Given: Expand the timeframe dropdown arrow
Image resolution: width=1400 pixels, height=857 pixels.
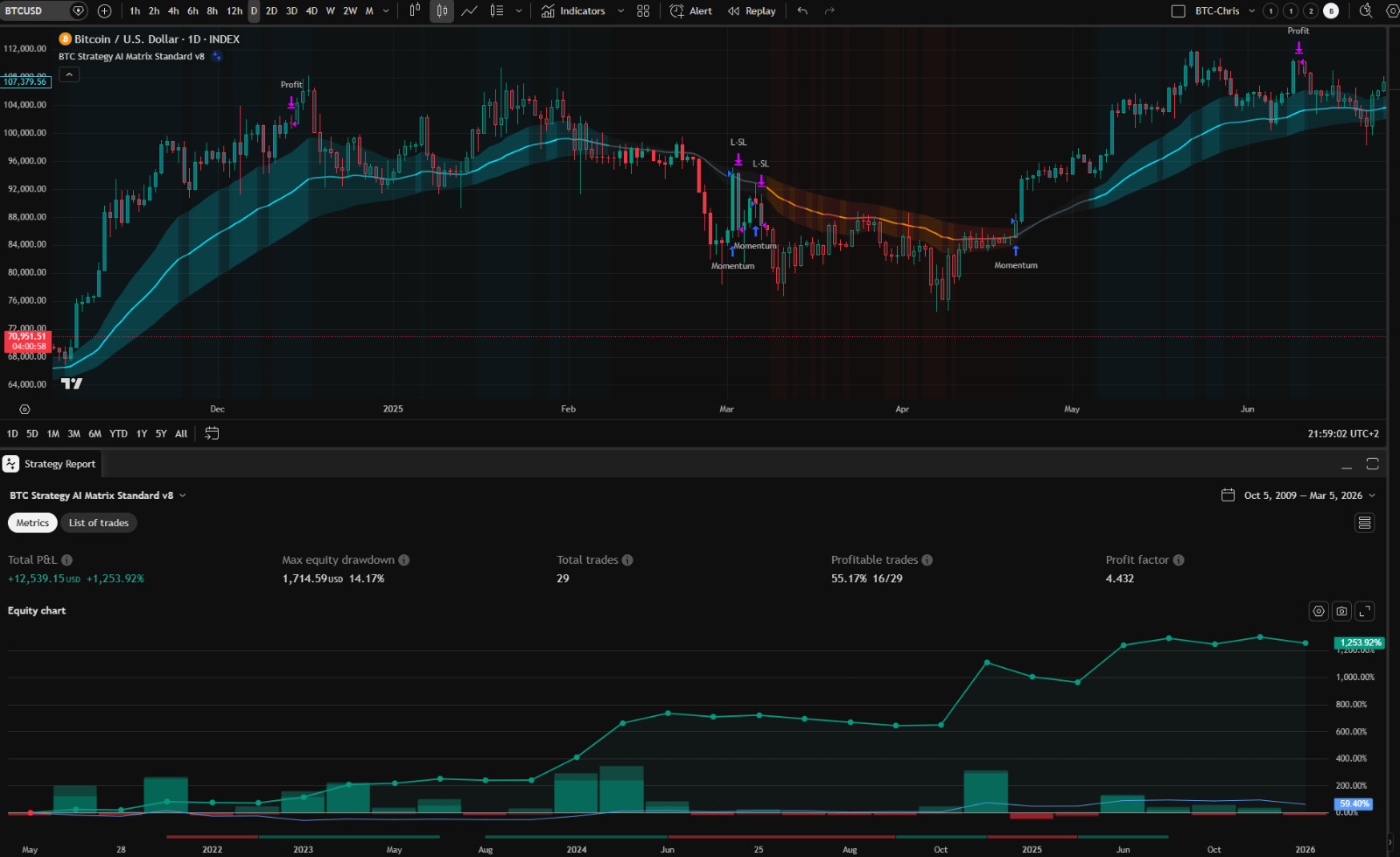Looking at the screenshot, I should point(386,11).
